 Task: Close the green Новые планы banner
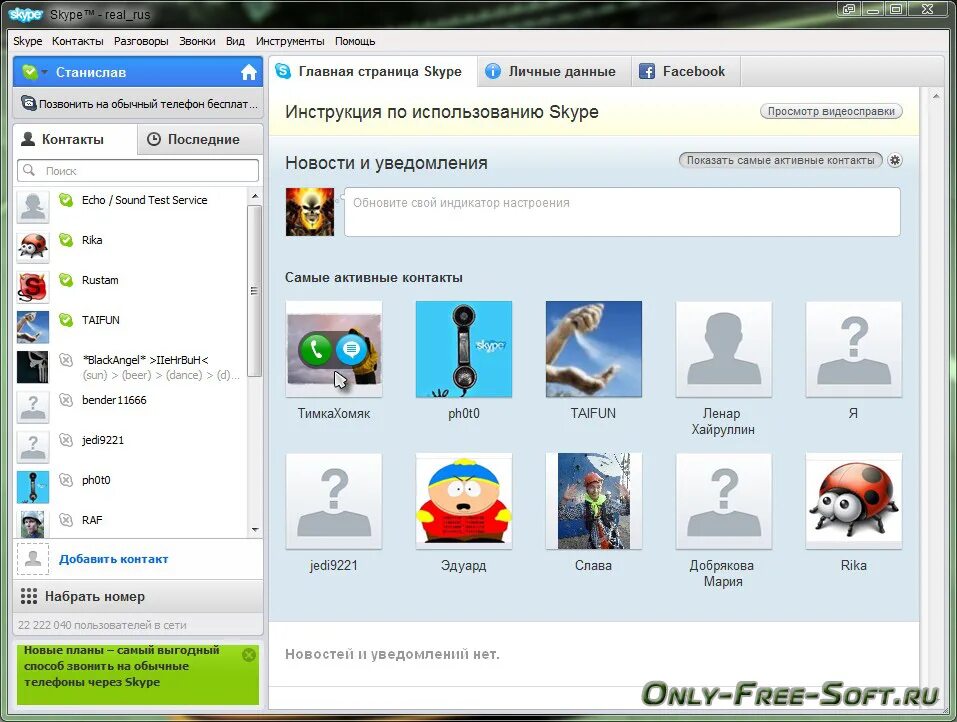coord(249,655)
